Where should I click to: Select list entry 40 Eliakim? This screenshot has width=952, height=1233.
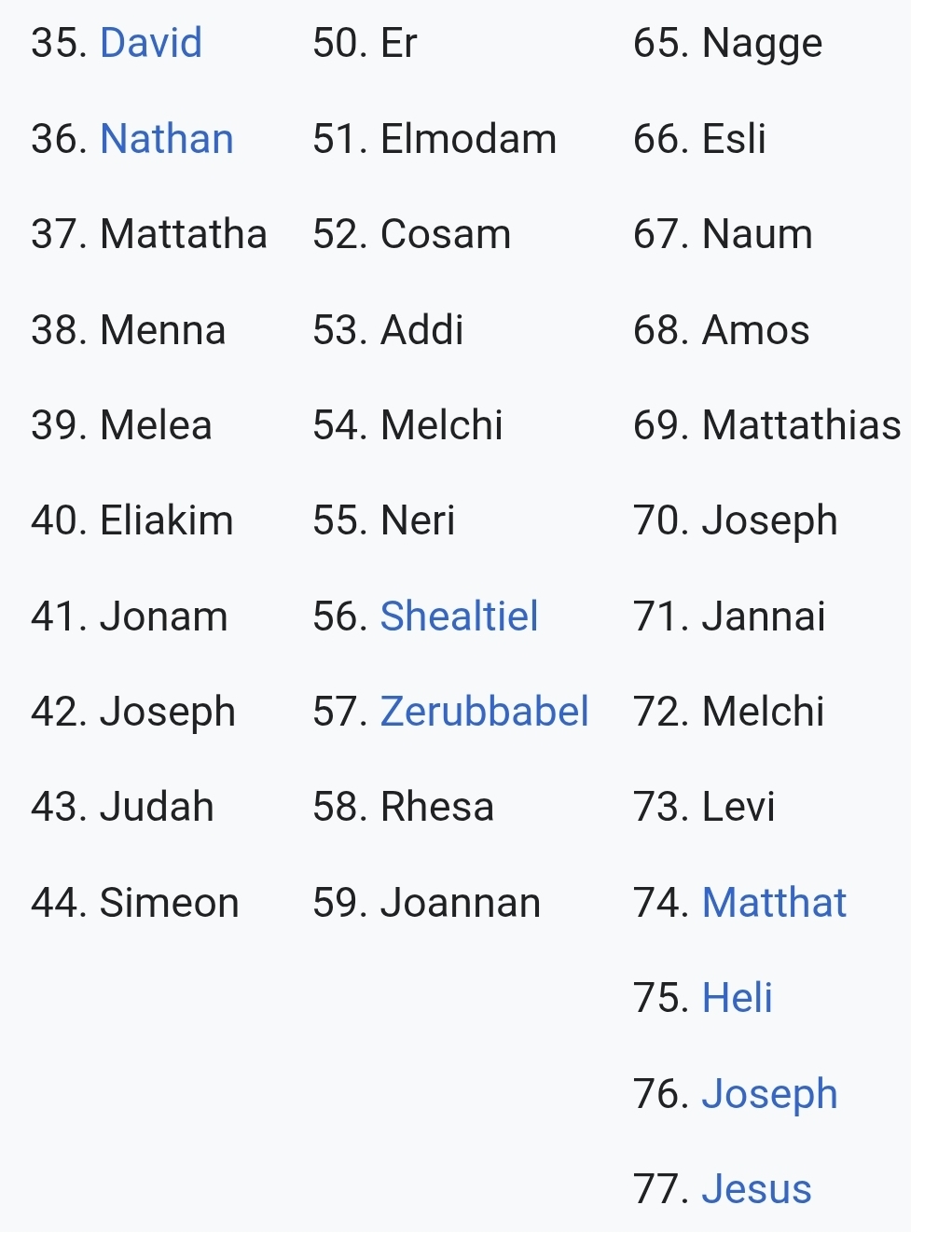click(132, 520)
